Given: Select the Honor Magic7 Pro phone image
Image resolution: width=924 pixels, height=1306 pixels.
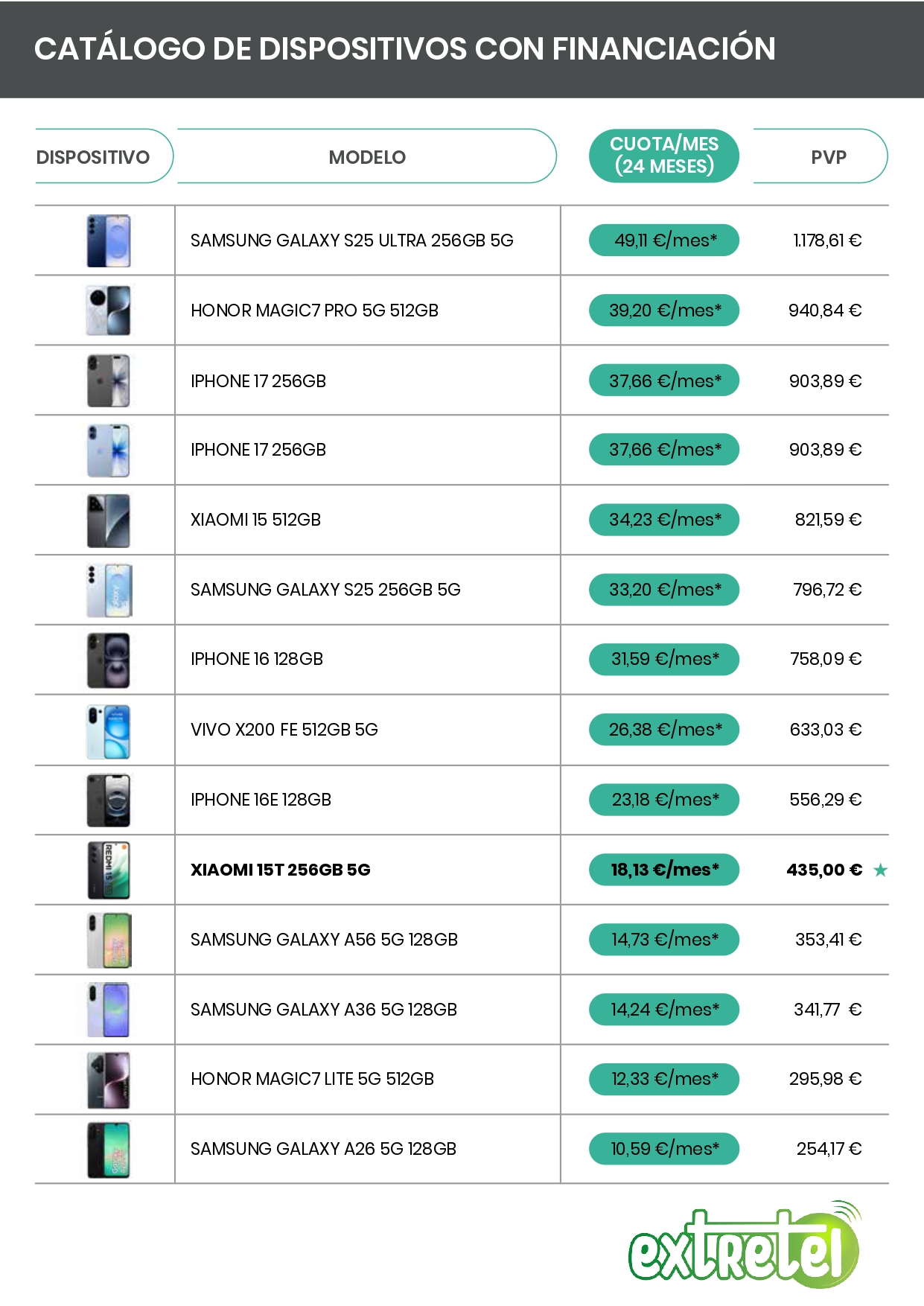Looking at the screenshot, I should point(109,310).
